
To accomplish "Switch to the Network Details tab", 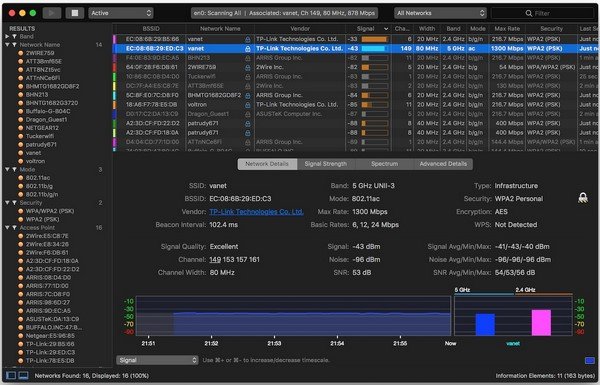I will [x=267, y=164].
